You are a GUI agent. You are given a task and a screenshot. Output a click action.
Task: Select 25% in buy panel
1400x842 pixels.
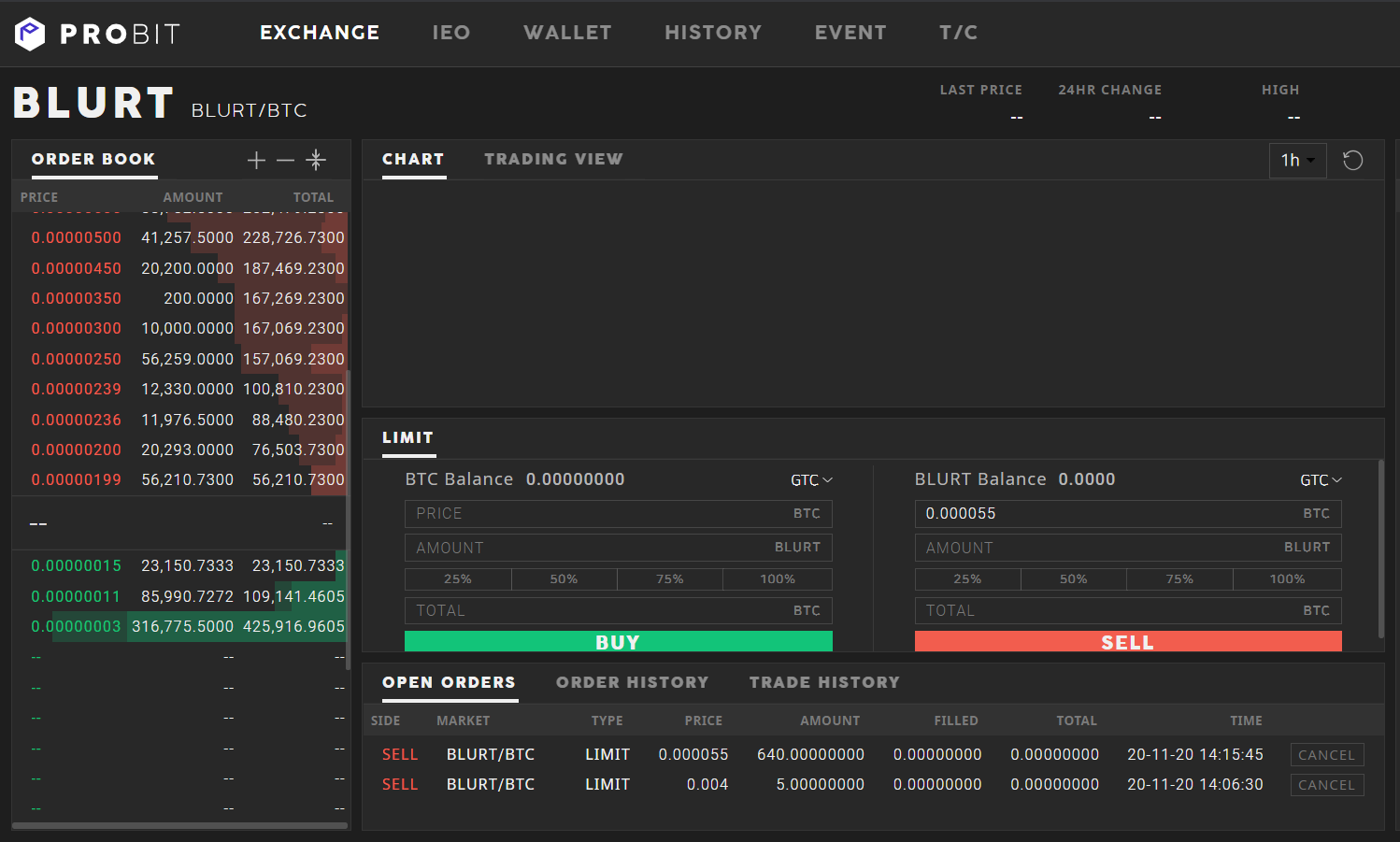(458, 579)
